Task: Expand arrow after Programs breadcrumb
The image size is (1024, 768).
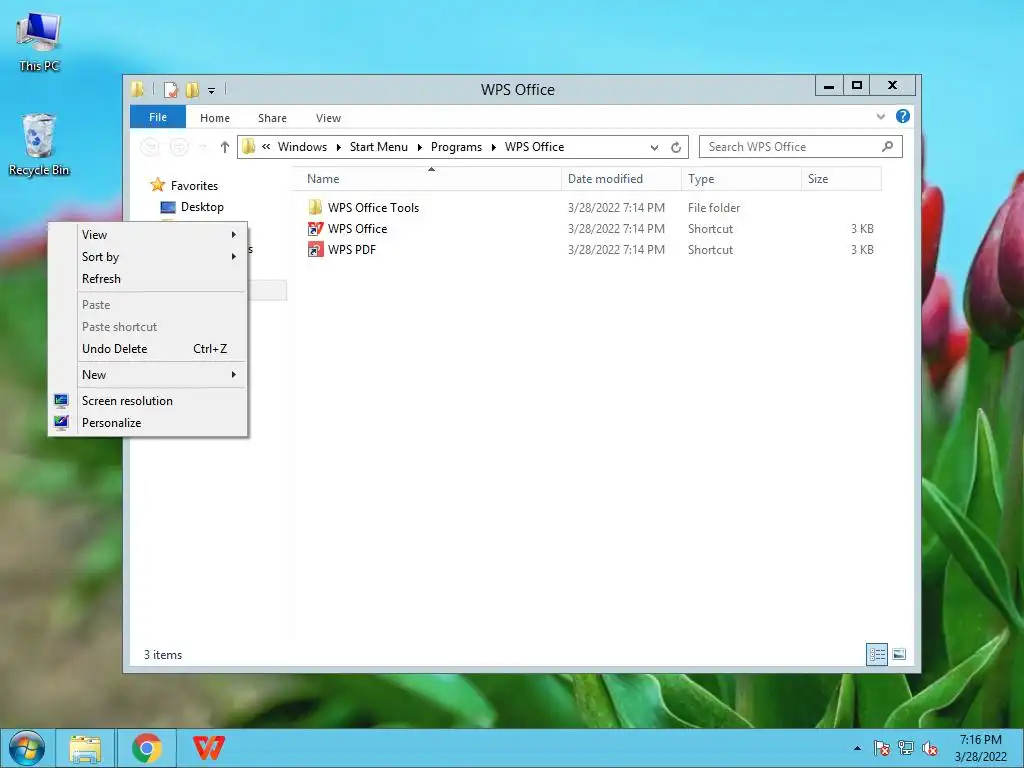Action: [x=493, y=148]
